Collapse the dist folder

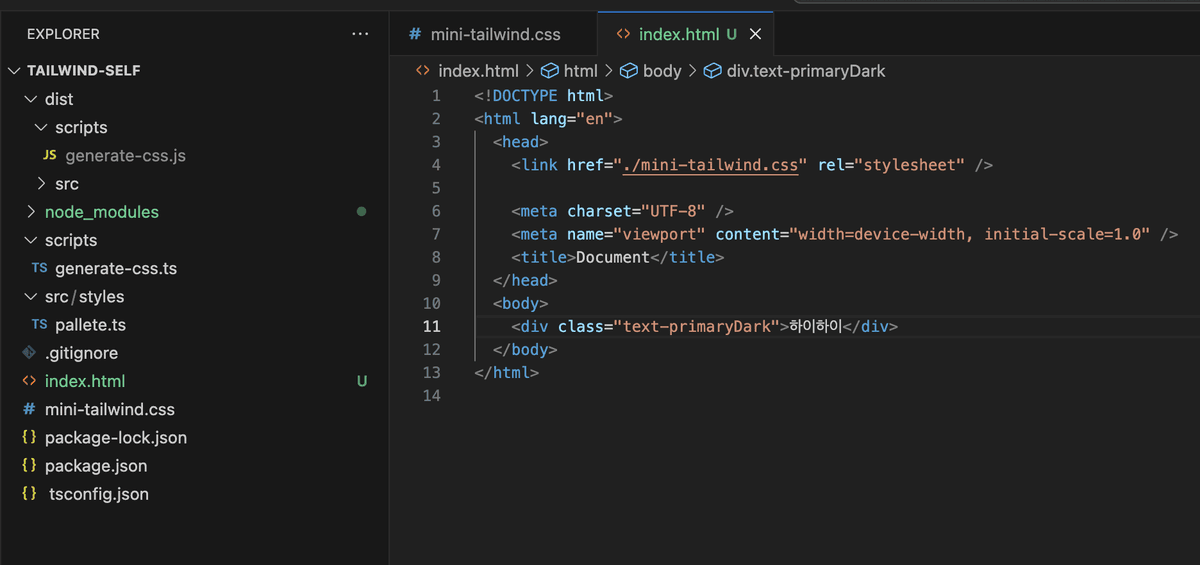click(x=30, y=99)
